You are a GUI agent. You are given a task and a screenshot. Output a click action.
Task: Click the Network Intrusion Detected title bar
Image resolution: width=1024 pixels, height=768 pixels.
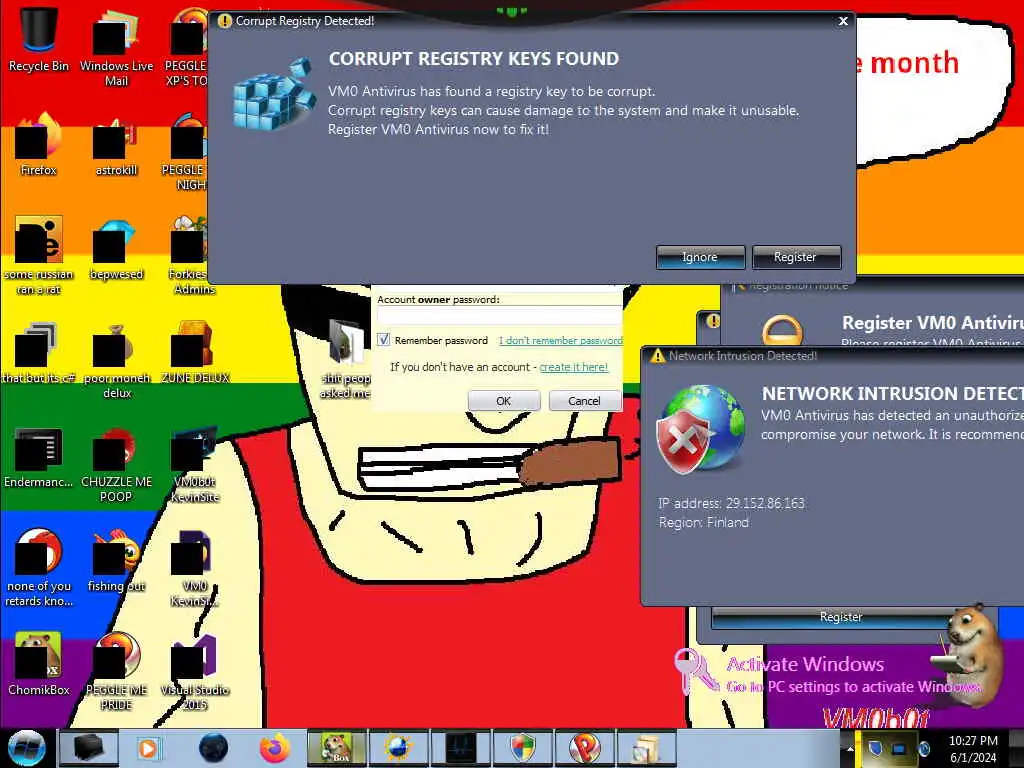point(833,356)
